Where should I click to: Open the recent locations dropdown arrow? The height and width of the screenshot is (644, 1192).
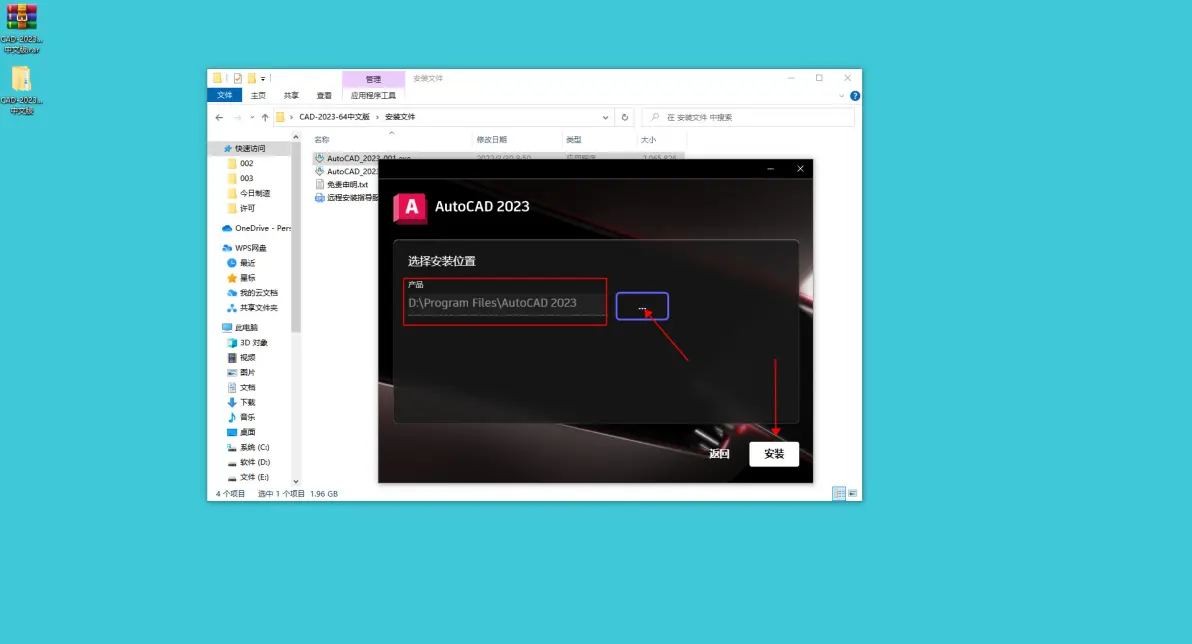(252, 117)
